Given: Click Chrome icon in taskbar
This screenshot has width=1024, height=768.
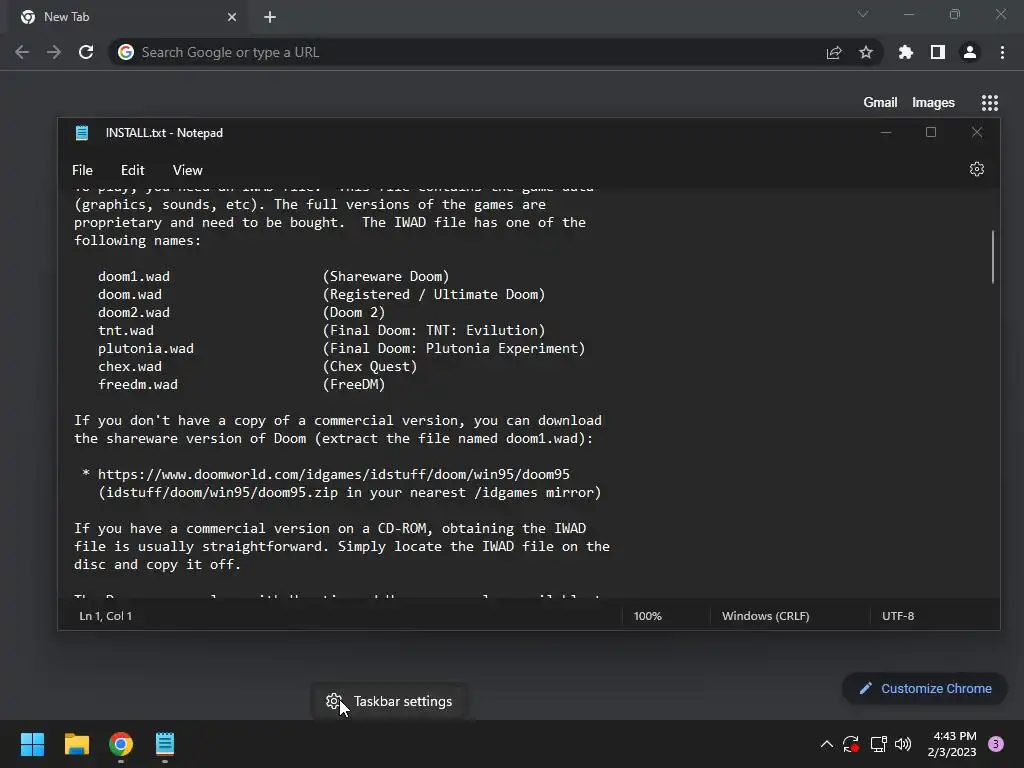Looking at the screenshot, I should click(121, 744).
